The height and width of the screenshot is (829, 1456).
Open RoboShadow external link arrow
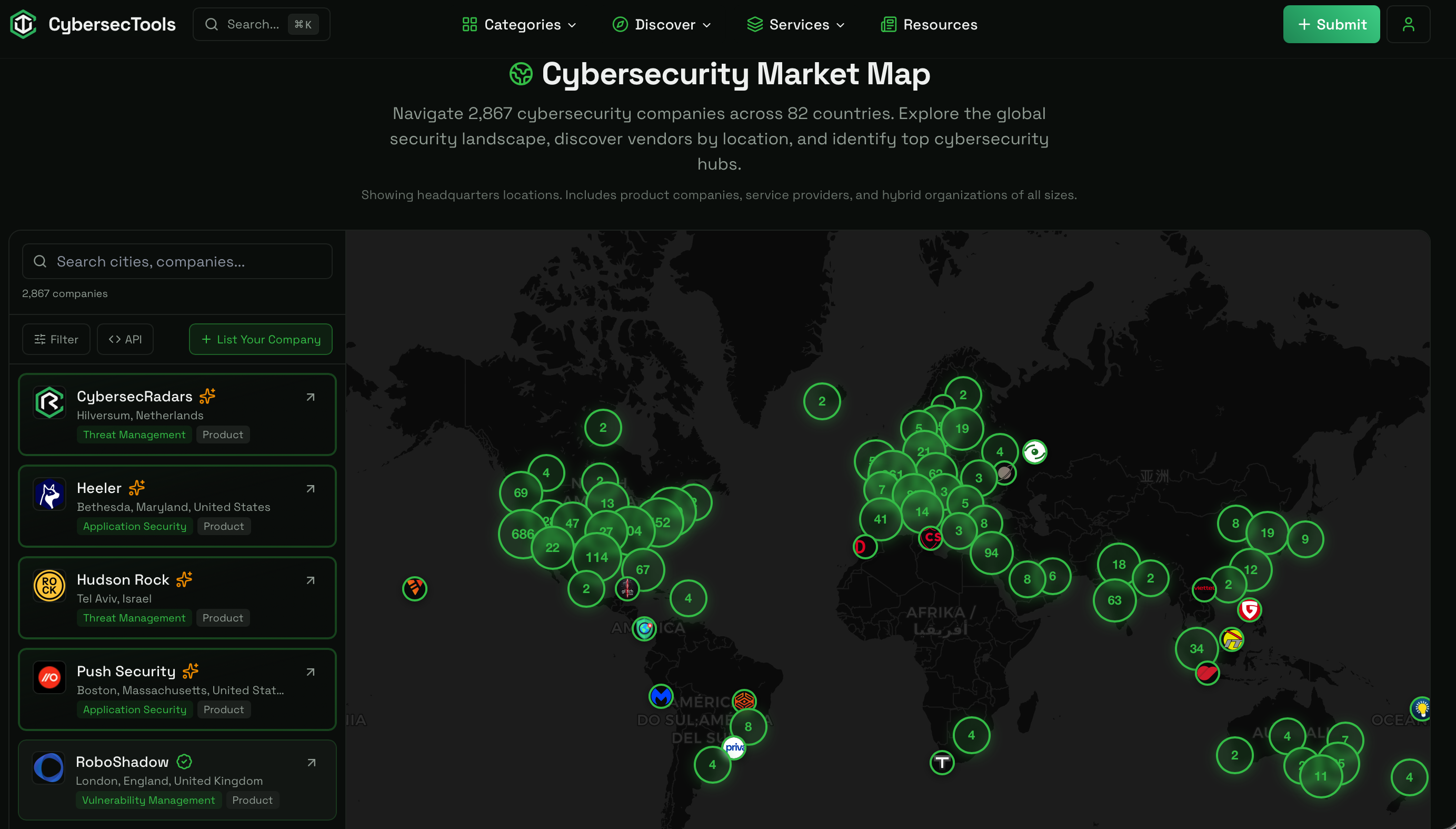(x=311, y=763)
